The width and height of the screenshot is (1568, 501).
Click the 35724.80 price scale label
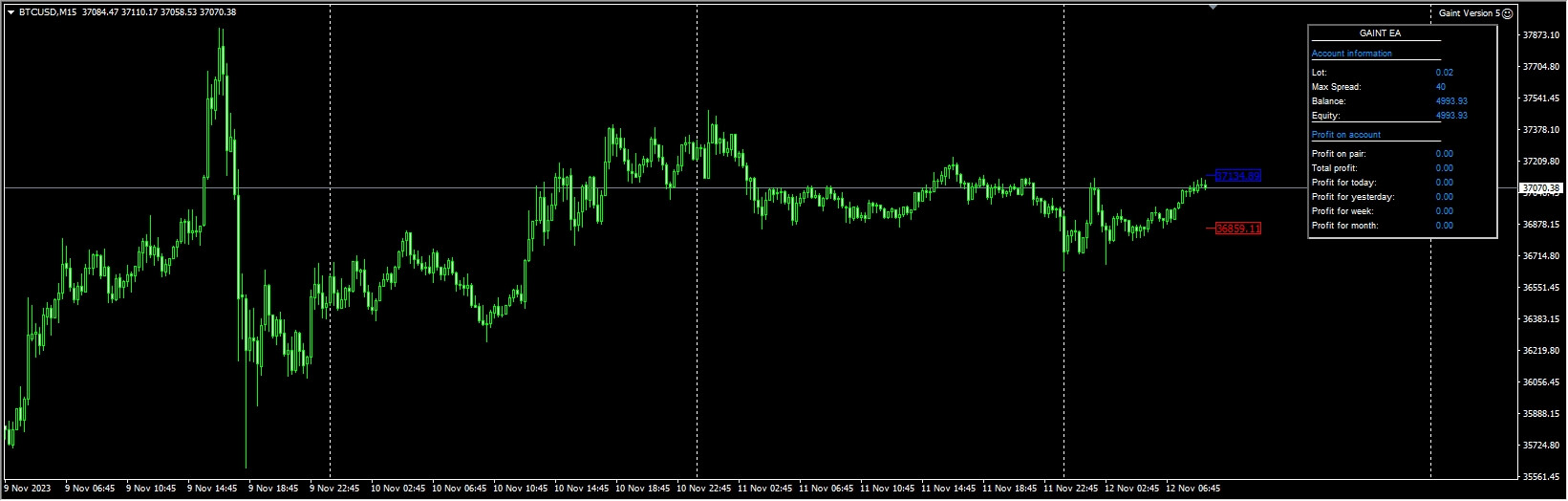coord(1541,446)
